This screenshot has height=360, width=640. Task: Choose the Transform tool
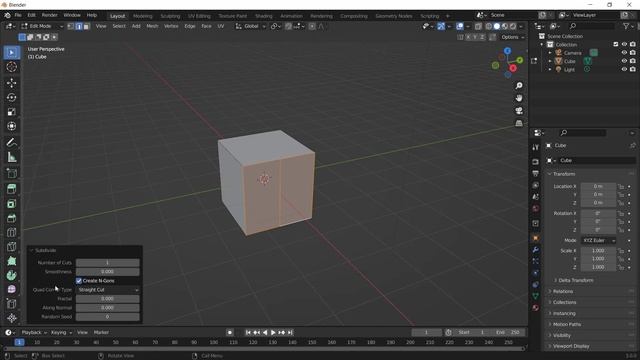(11, 126)
